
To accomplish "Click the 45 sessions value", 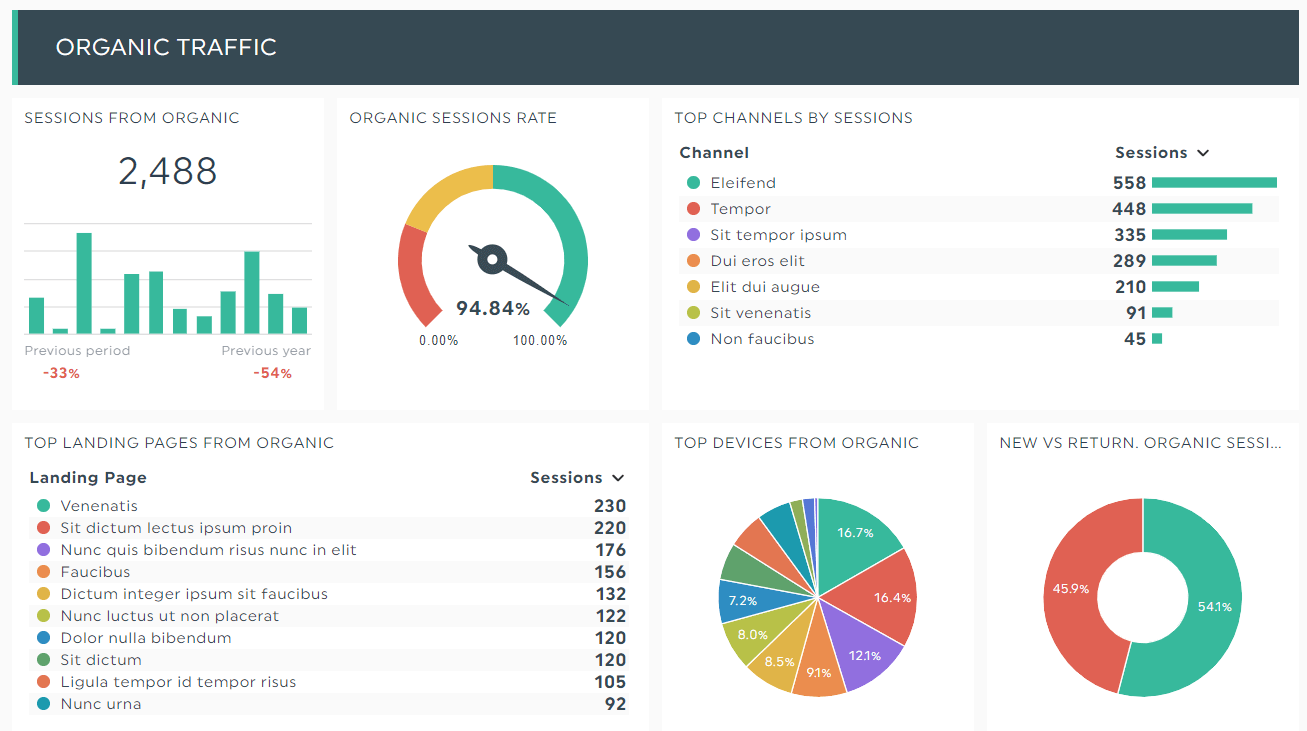I will click(x=1135, y=339).
